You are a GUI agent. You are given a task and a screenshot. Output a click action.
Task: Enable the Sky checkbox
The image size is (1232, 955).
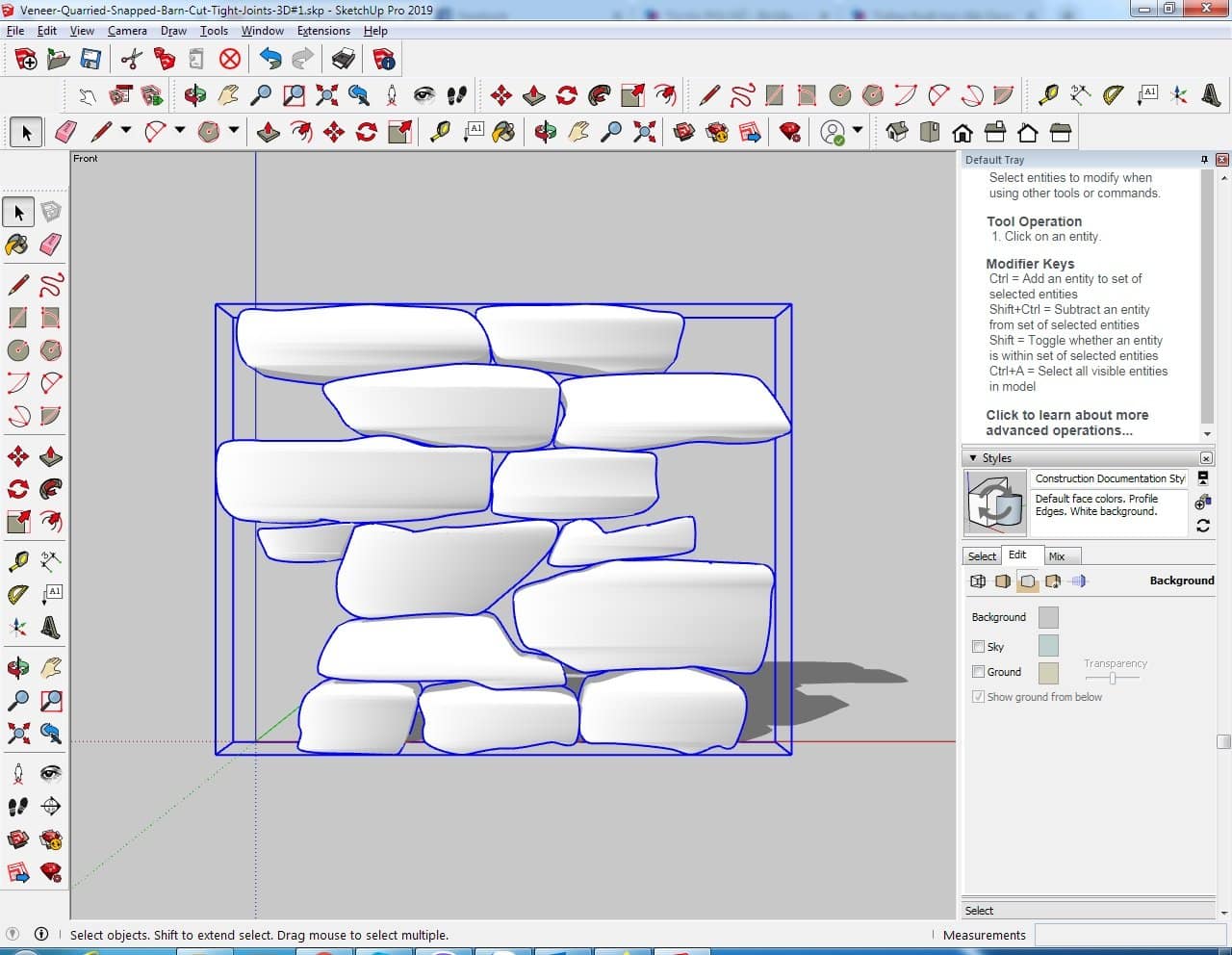tap(978, 647)
